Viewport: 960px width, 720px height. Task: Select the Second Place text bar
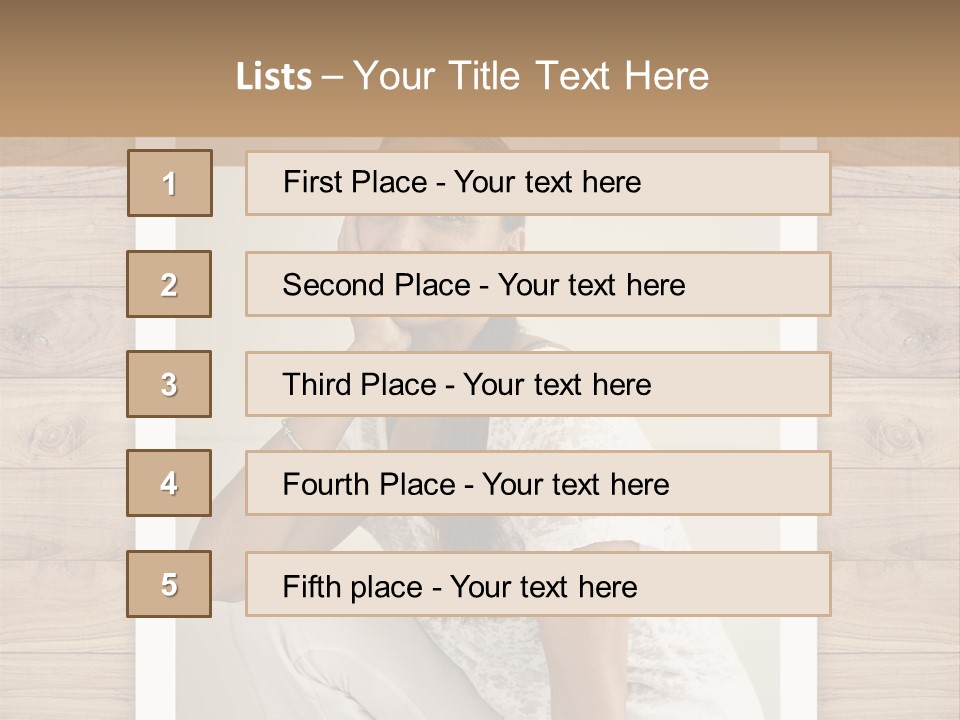pyautogui.click(x=538, y=284)
